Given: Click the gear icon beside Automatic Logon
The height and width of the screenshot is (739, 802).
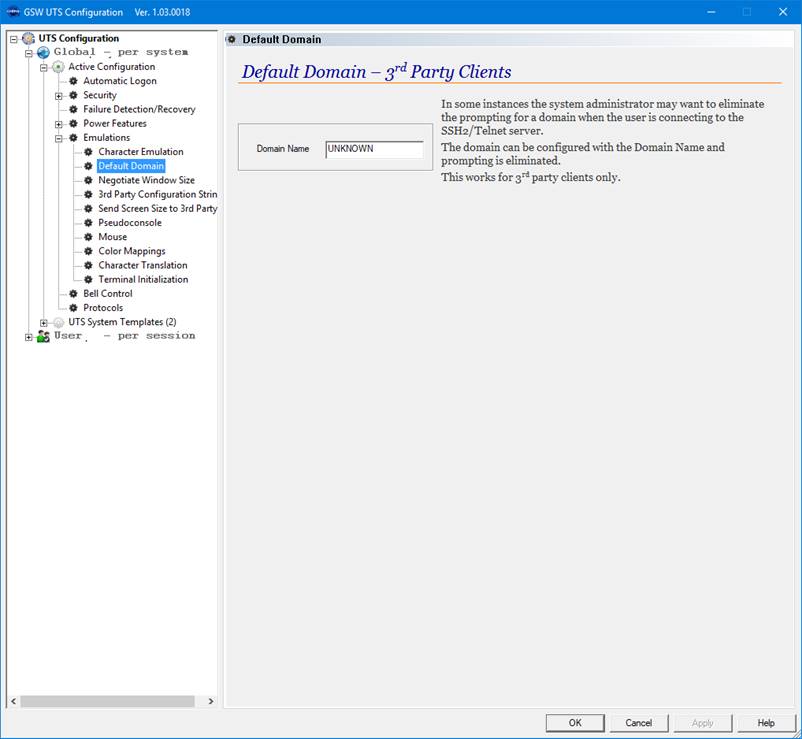Looking at the screenshot, I should tap(73, 81).
